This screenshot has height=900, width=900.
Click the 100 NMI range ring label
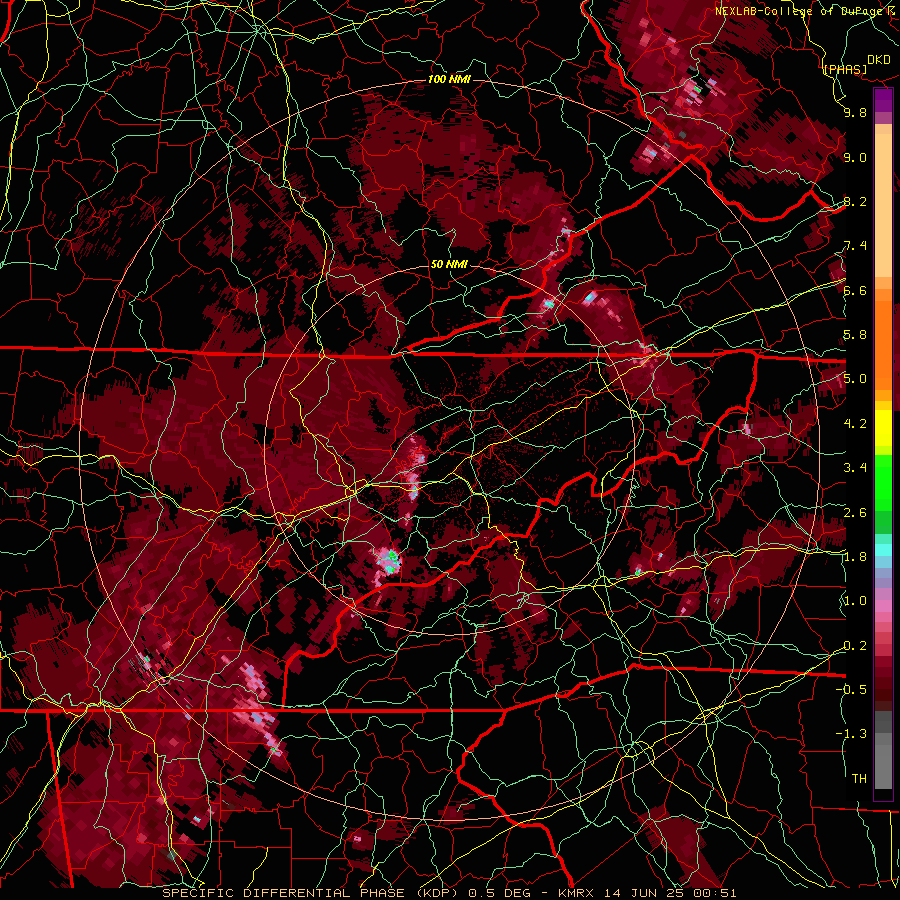click(449, 79)
